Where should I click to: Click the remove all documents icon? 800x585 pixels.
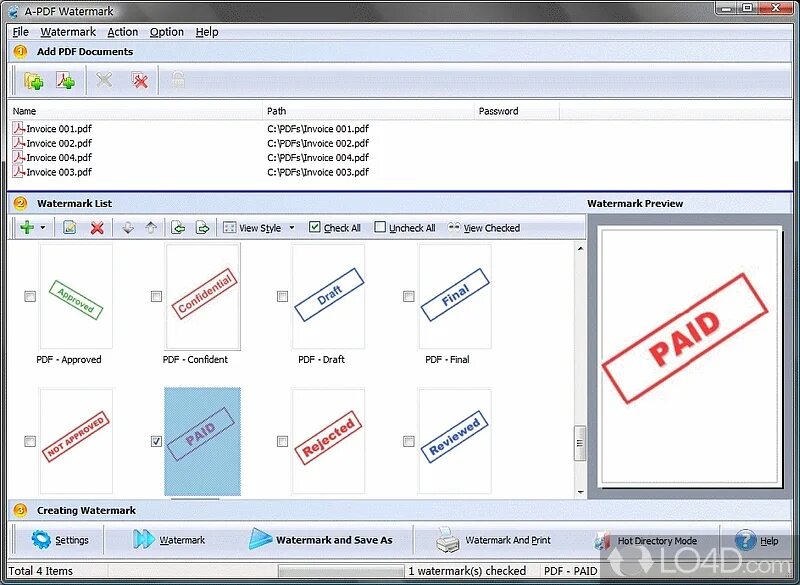click(139, 80)
